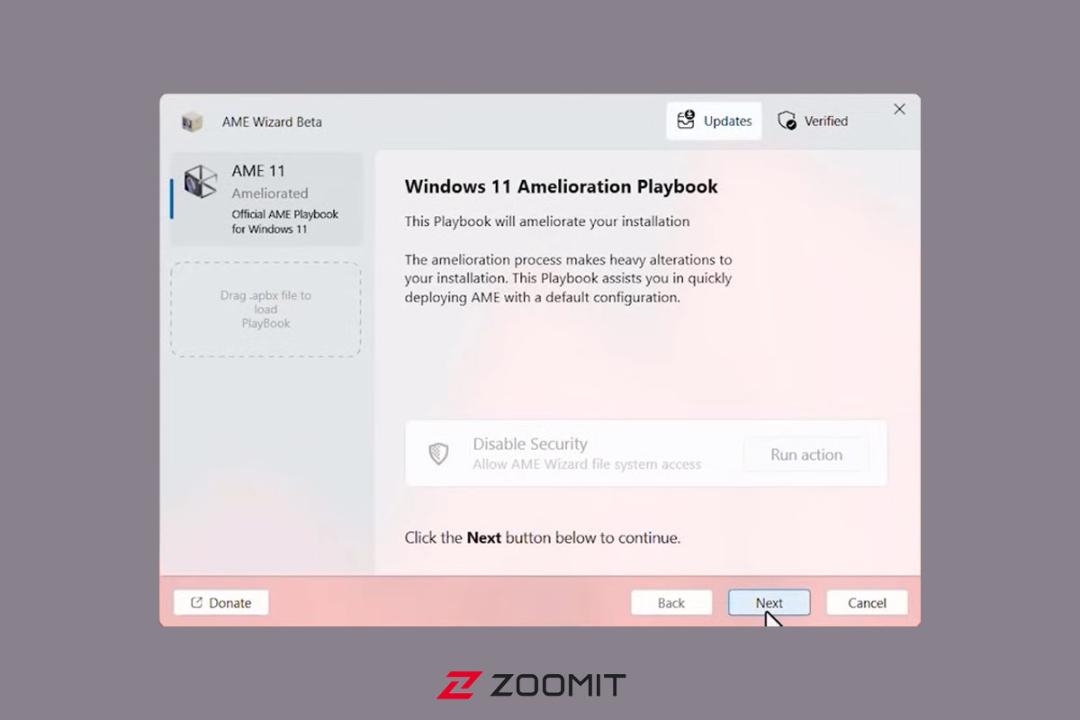Click the Donate button

221,602
